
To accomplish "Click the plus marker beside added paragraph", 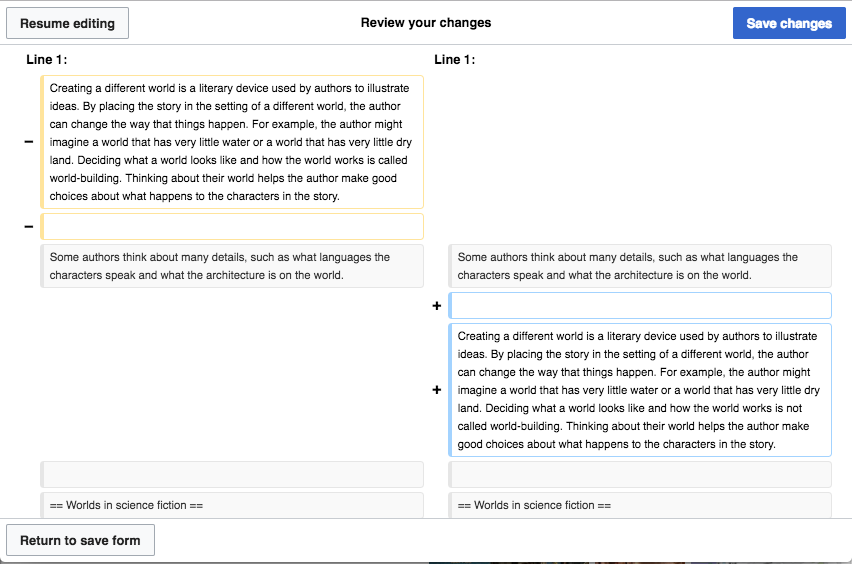I will (437, 390).
